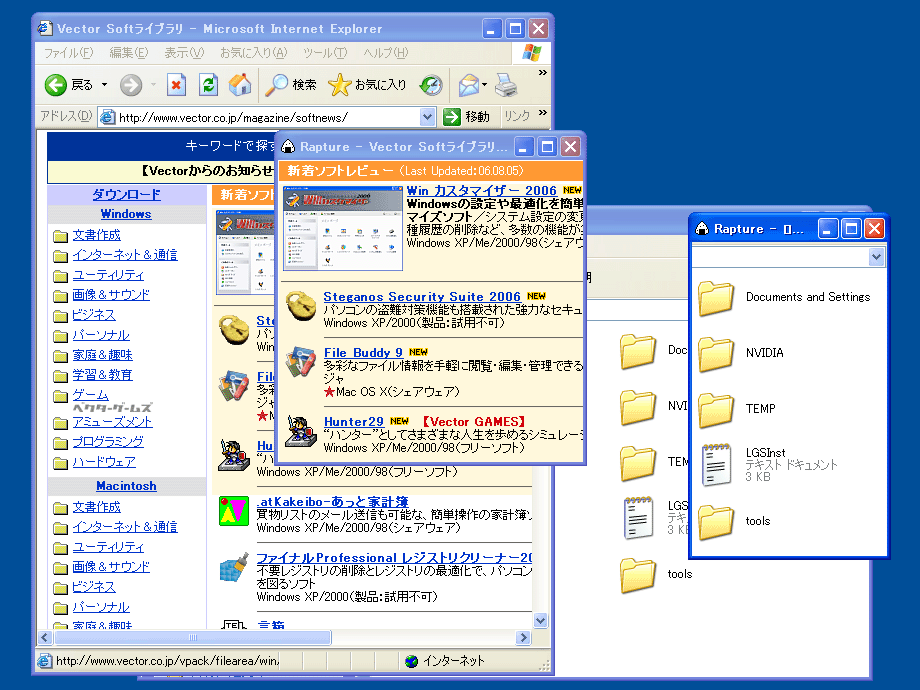920x690 pixels.
Task: Open the ヘルプ(H) menu
Action: [x=385, y=53]
